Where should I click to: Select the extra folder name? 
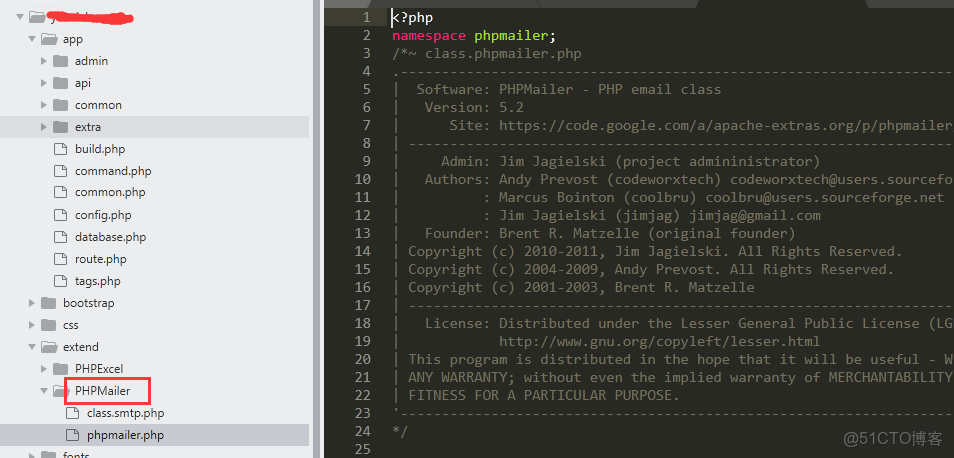[88, 127]
